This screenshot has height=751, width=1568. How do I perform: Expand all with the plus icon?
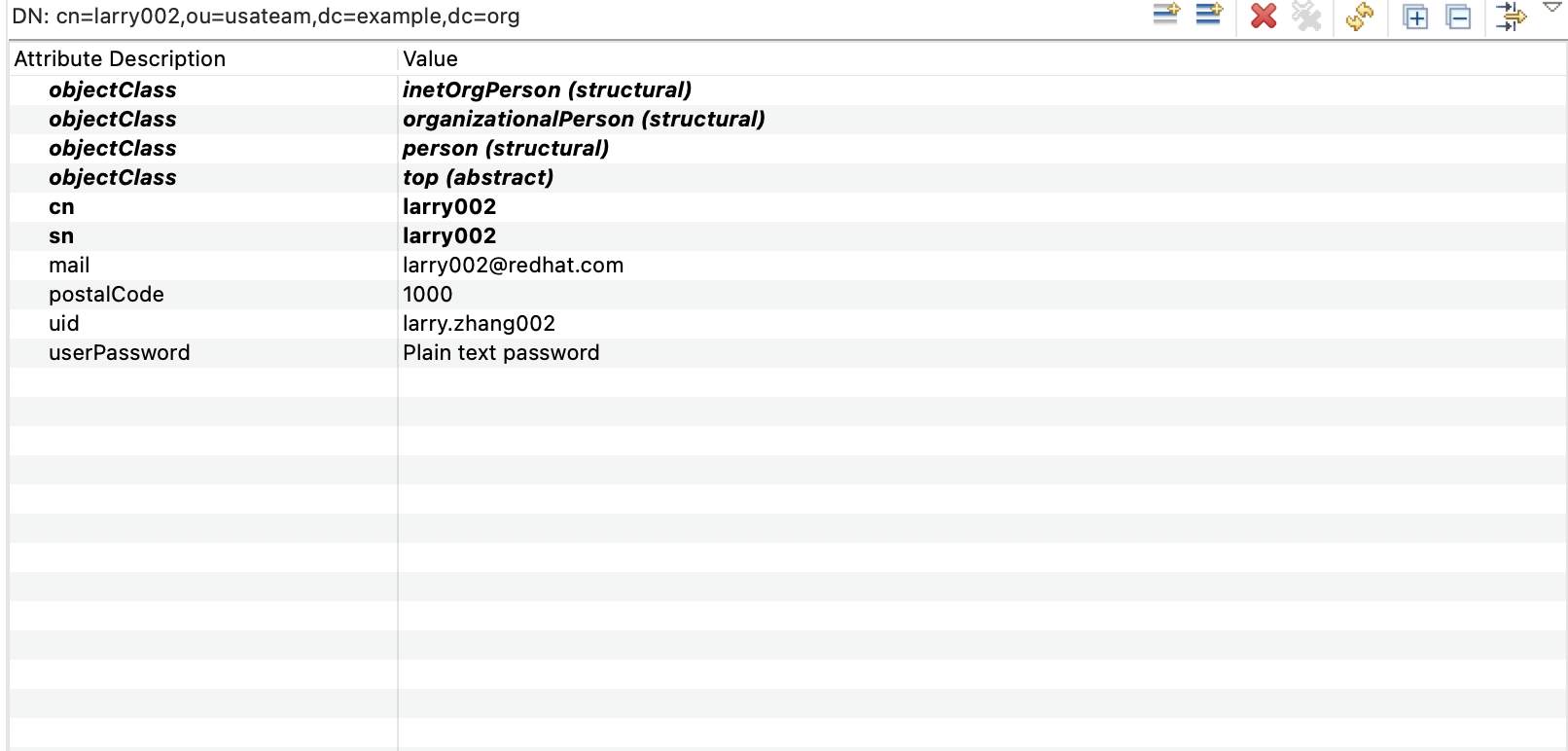pyautogui.click(x=1415, y=17)
